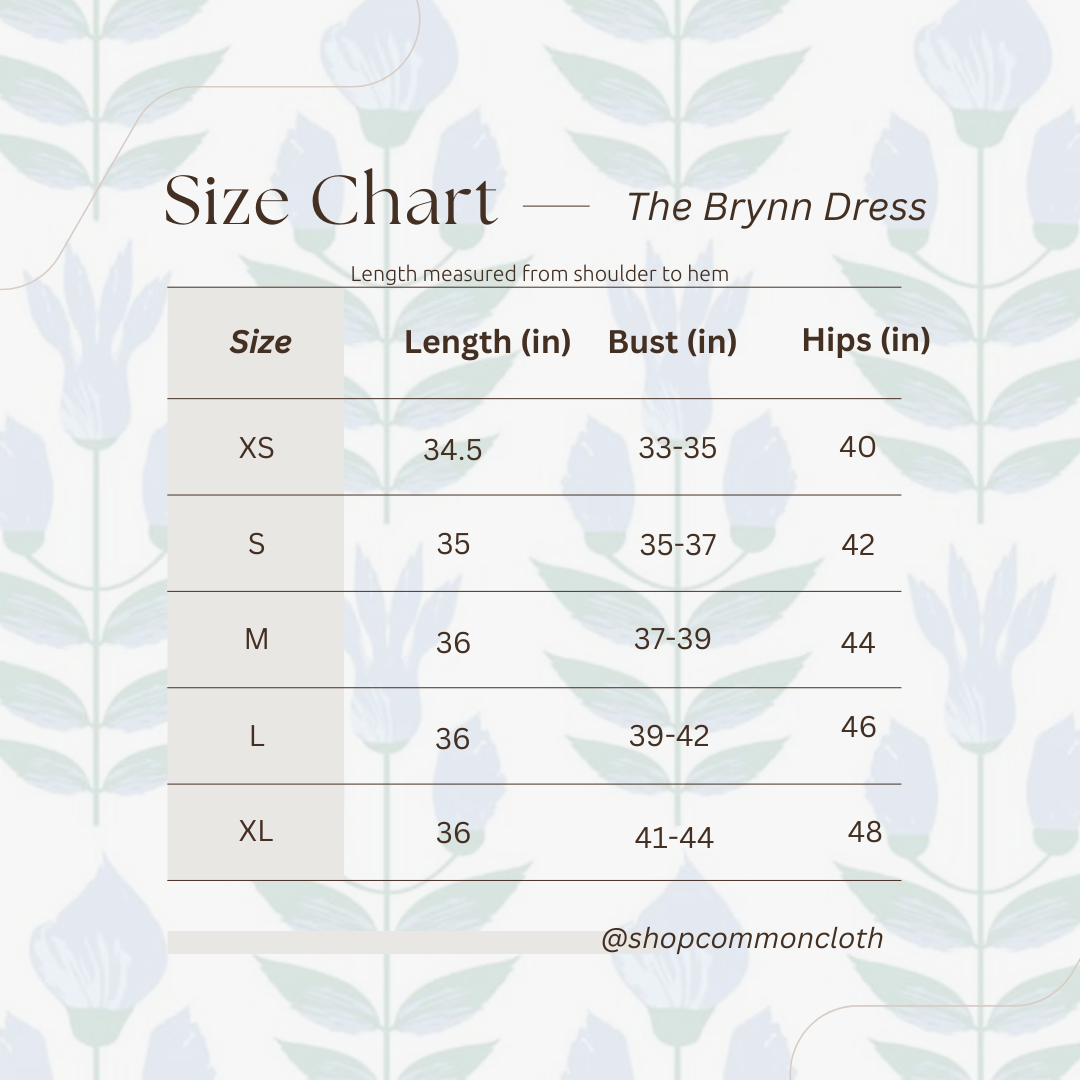Select the "Hips (in)" column header
Image resolution: width=1080 pixels, height=1080 pixels.
point(866,340)
